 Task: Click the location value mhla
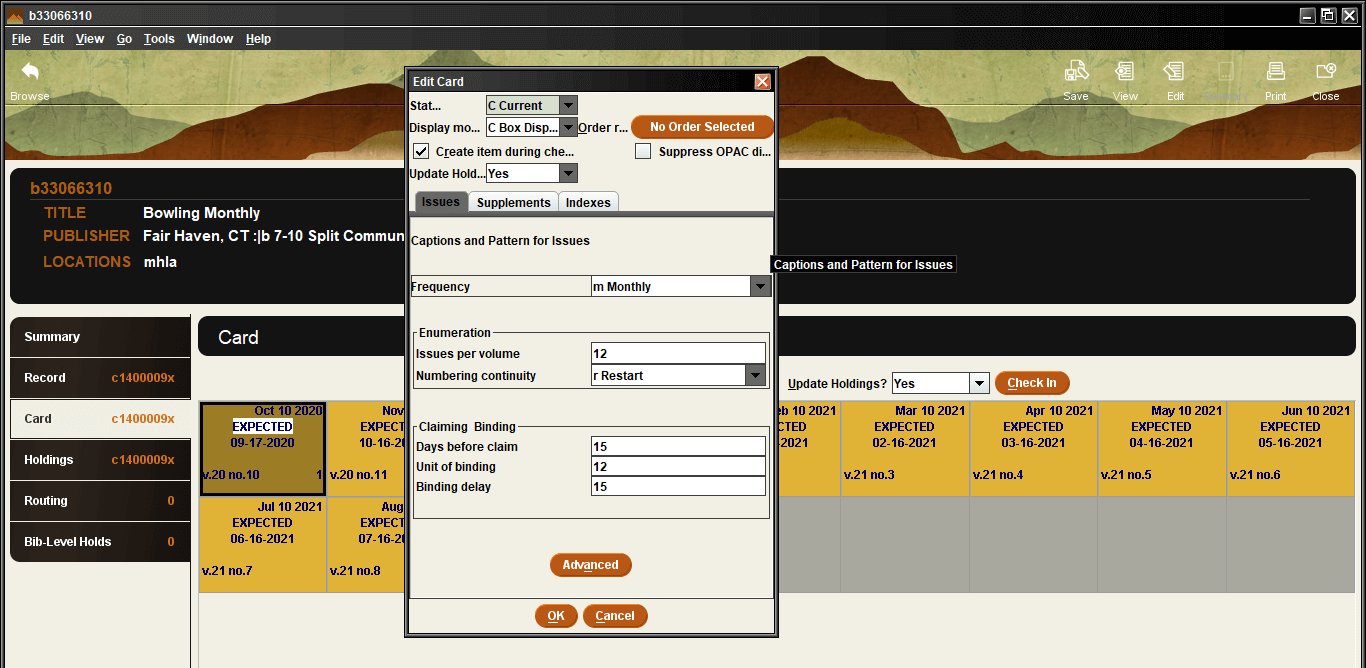(160, 262)
